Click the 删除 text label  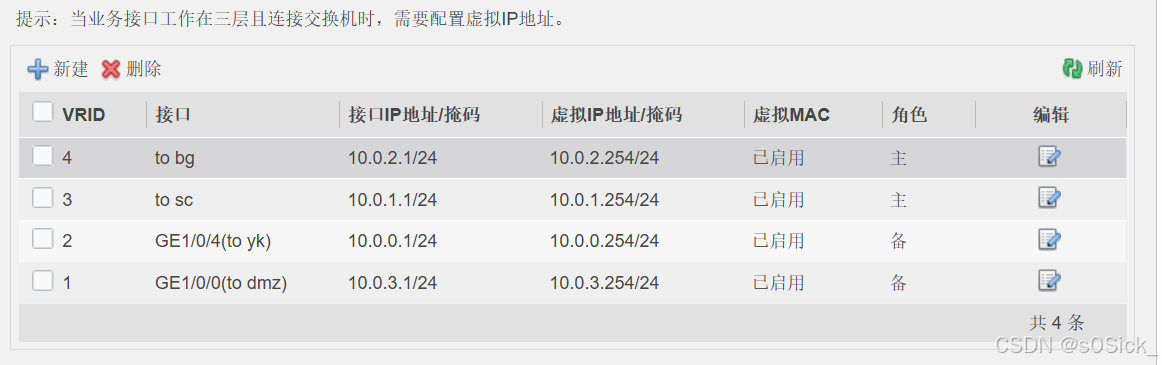coord(144,70)
